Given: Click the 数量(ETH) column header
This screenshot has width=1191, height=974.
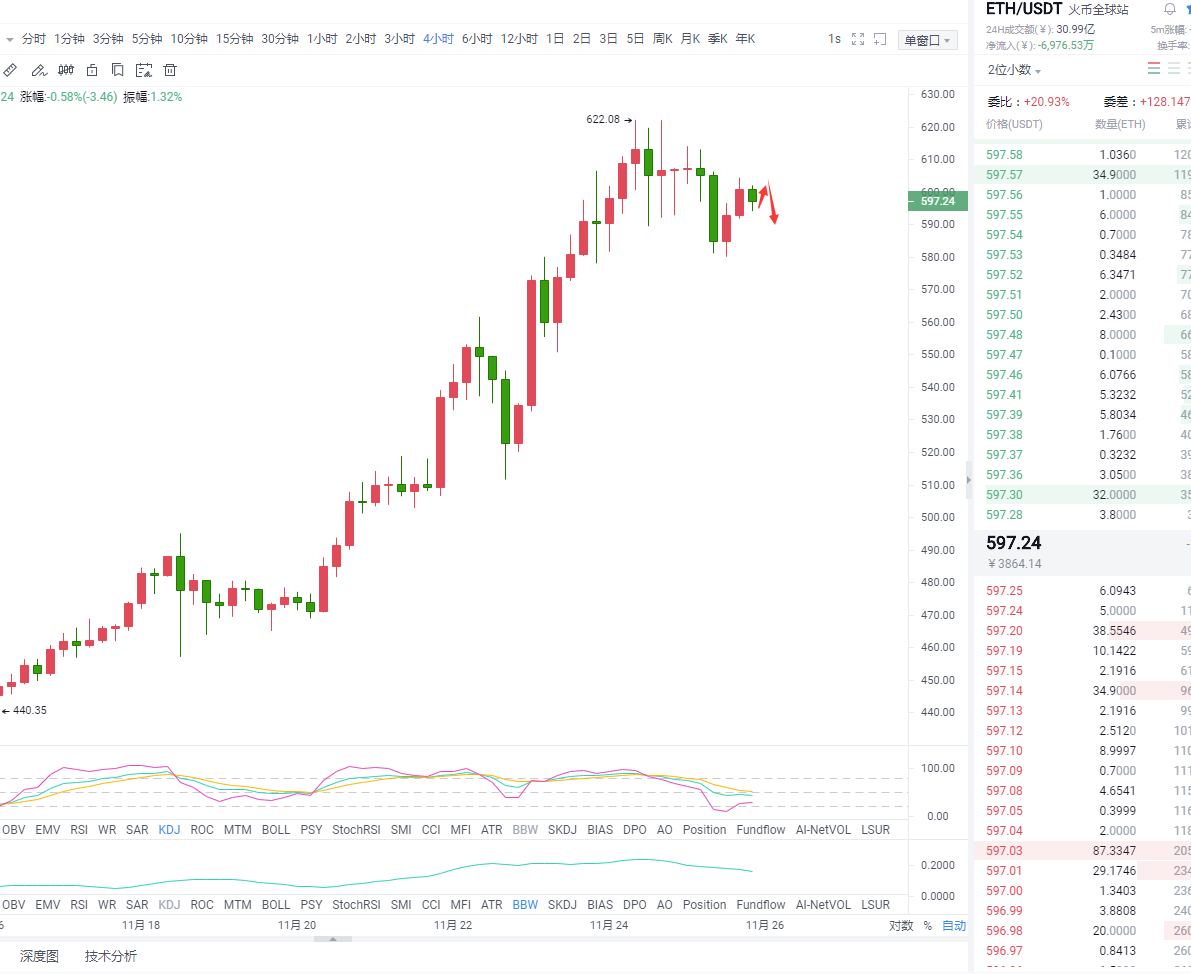Looking at the screenshot, I should [1120, 125].
